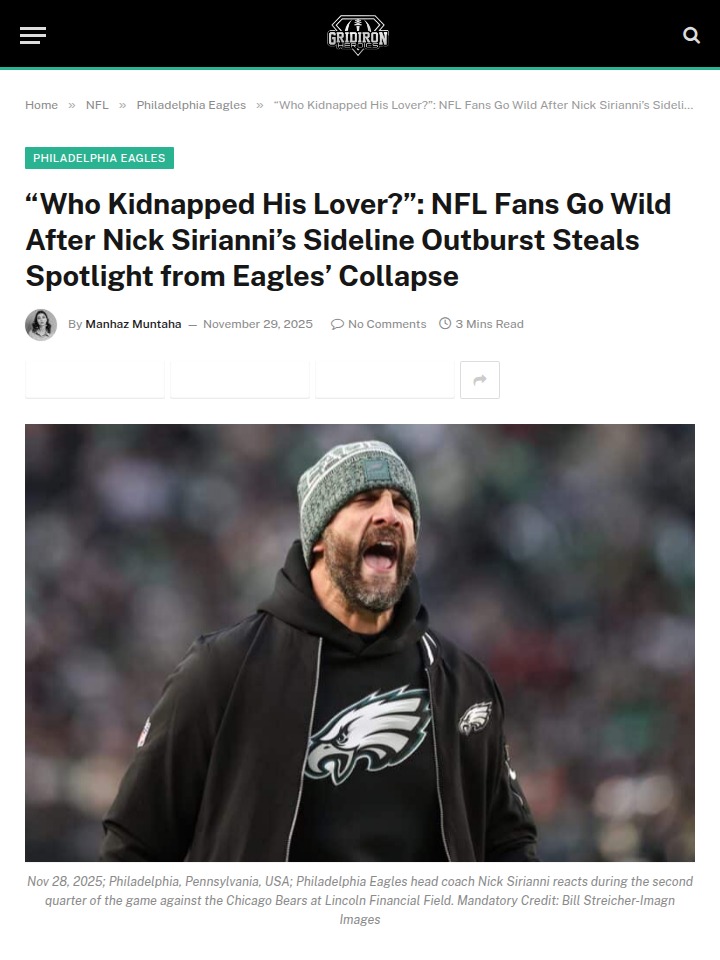Click the clock read-time icon
The height and width of the screenshot is (960, 720).
[x=445, y=324]
